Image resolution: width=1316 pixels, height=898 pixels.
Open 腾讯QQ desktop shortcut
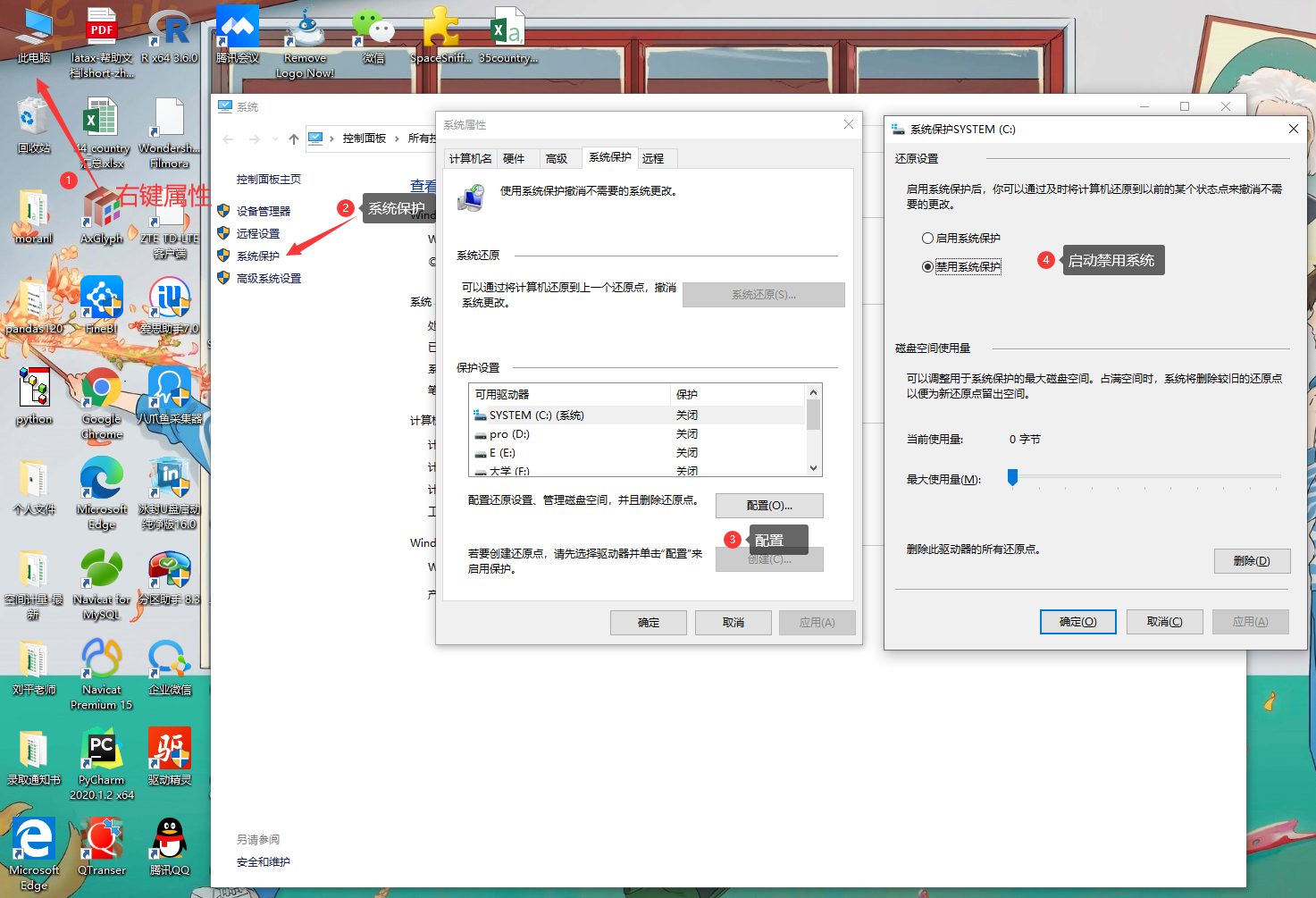[x=170, y=846]
